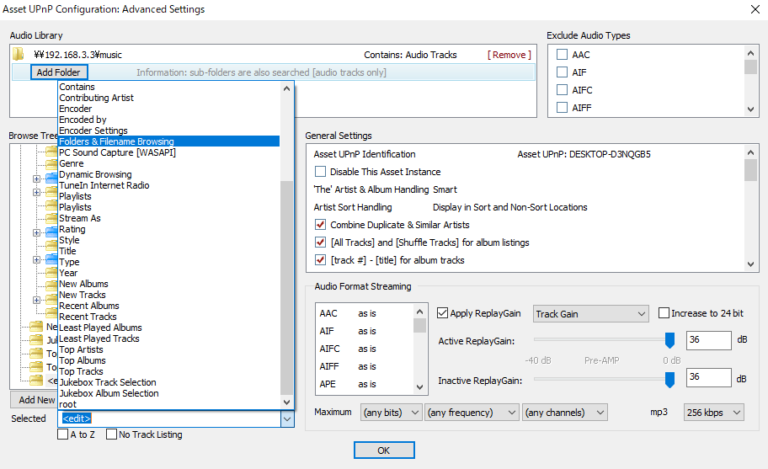Click the music folder icon in Audio Library
The image size is (768, 469).
(18, 54)
